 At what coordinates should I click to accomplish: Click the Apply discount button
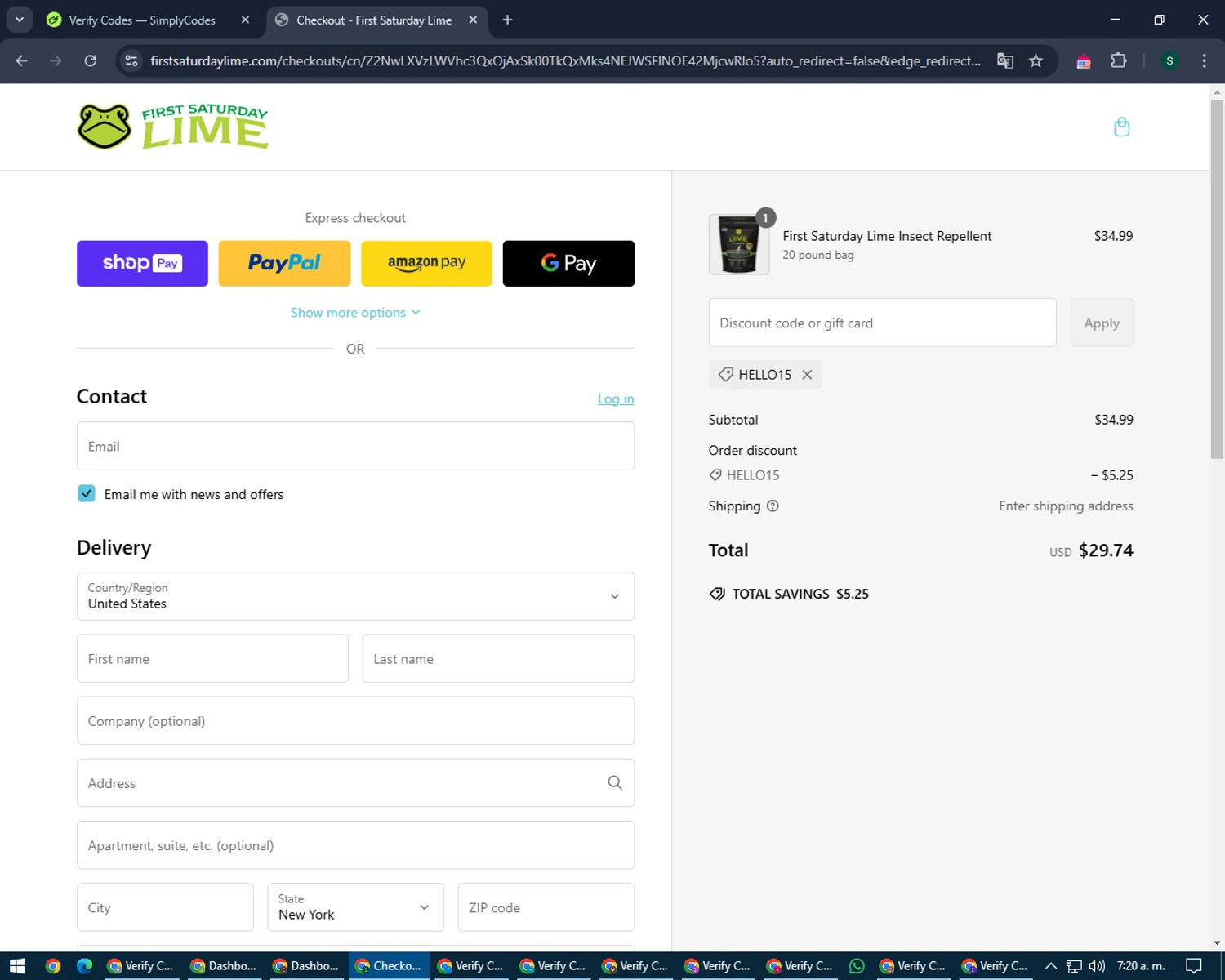(1102, 323)
